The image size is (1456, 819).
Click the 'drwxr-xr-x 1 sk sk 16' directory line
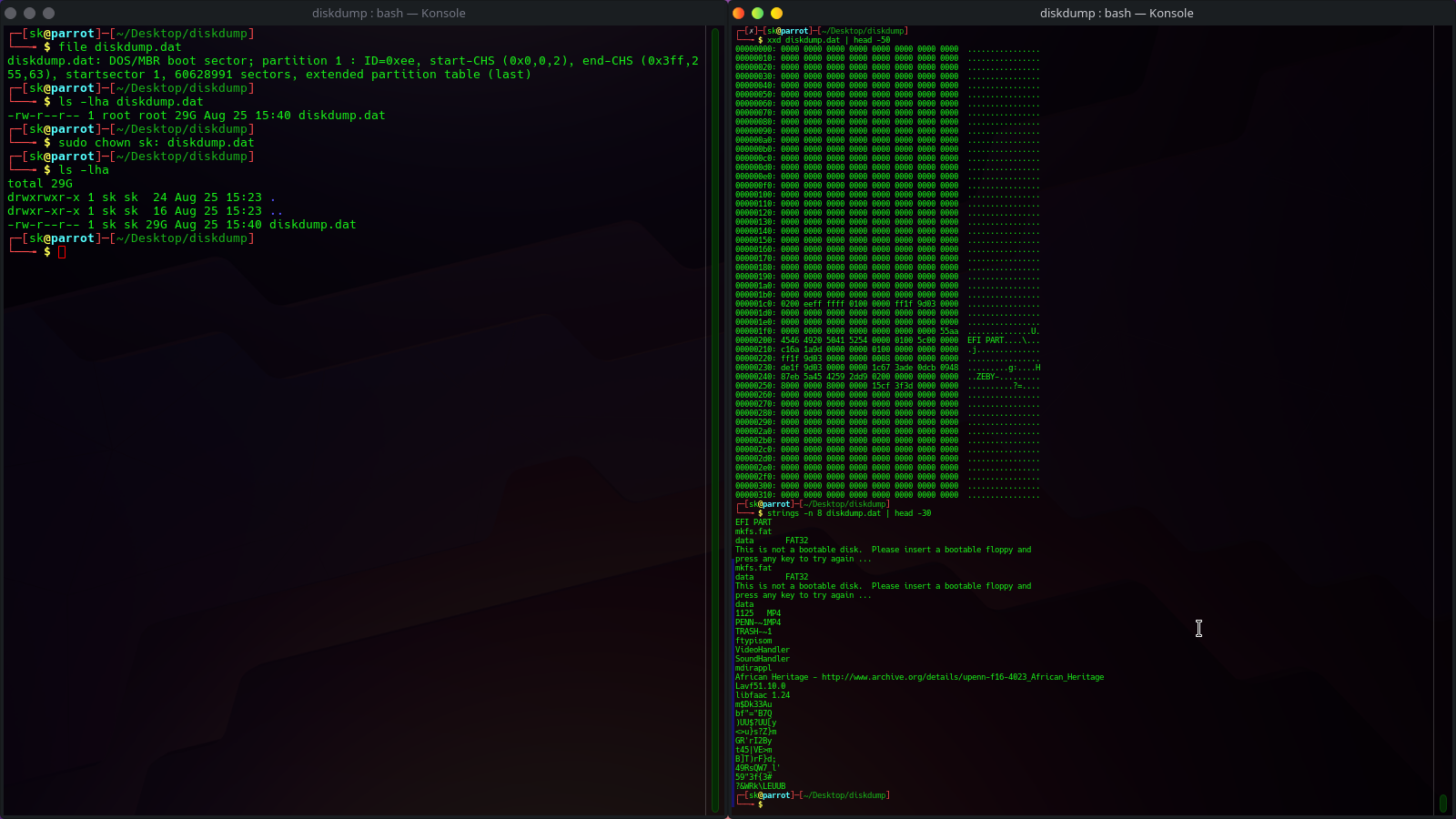click(x=145, y=211)
